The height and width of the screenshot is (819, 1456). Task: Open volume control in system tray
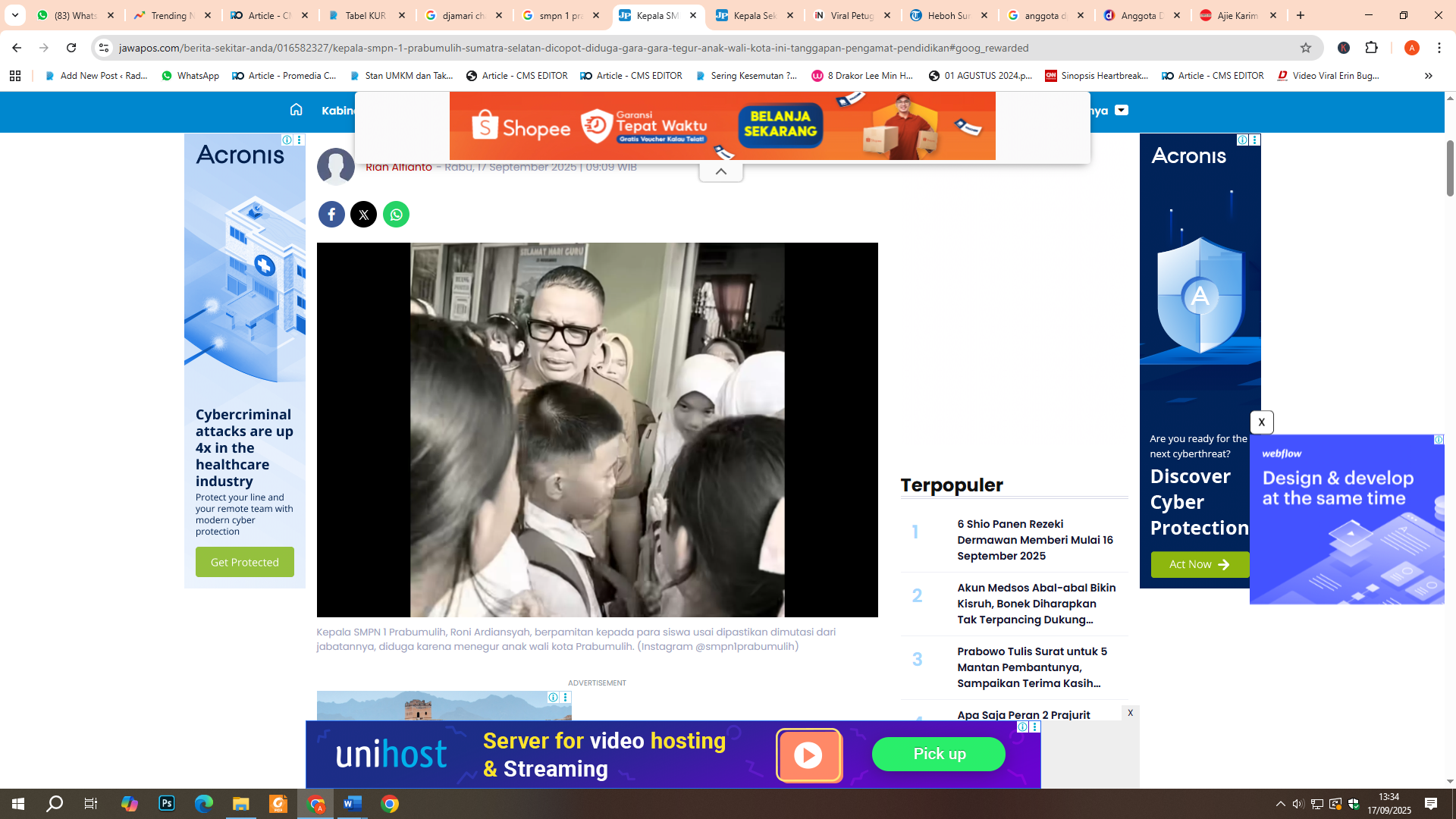pos(1298,804)
